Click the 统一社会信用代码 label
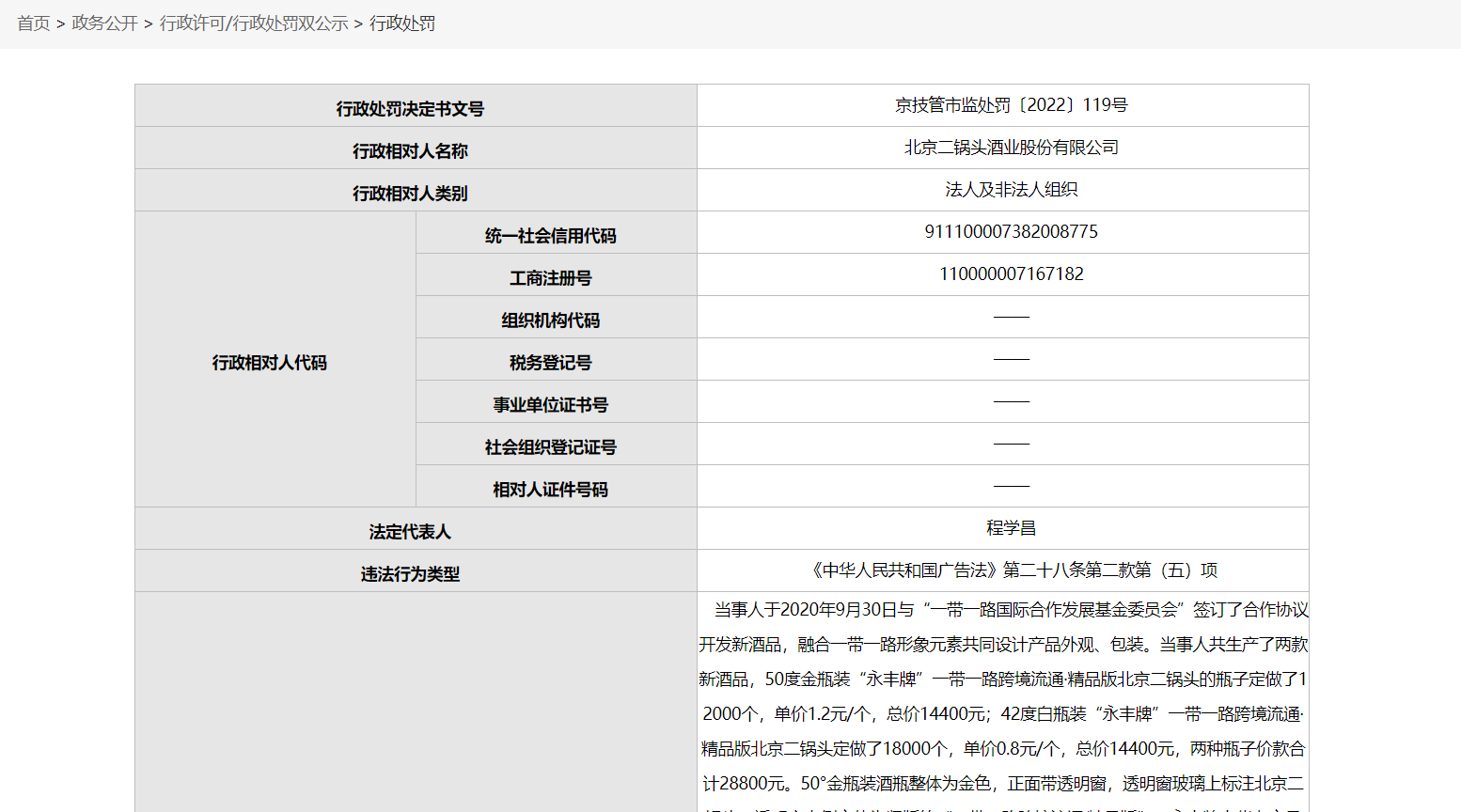This screenshot has height=812, width=1461. pos(551,236)
